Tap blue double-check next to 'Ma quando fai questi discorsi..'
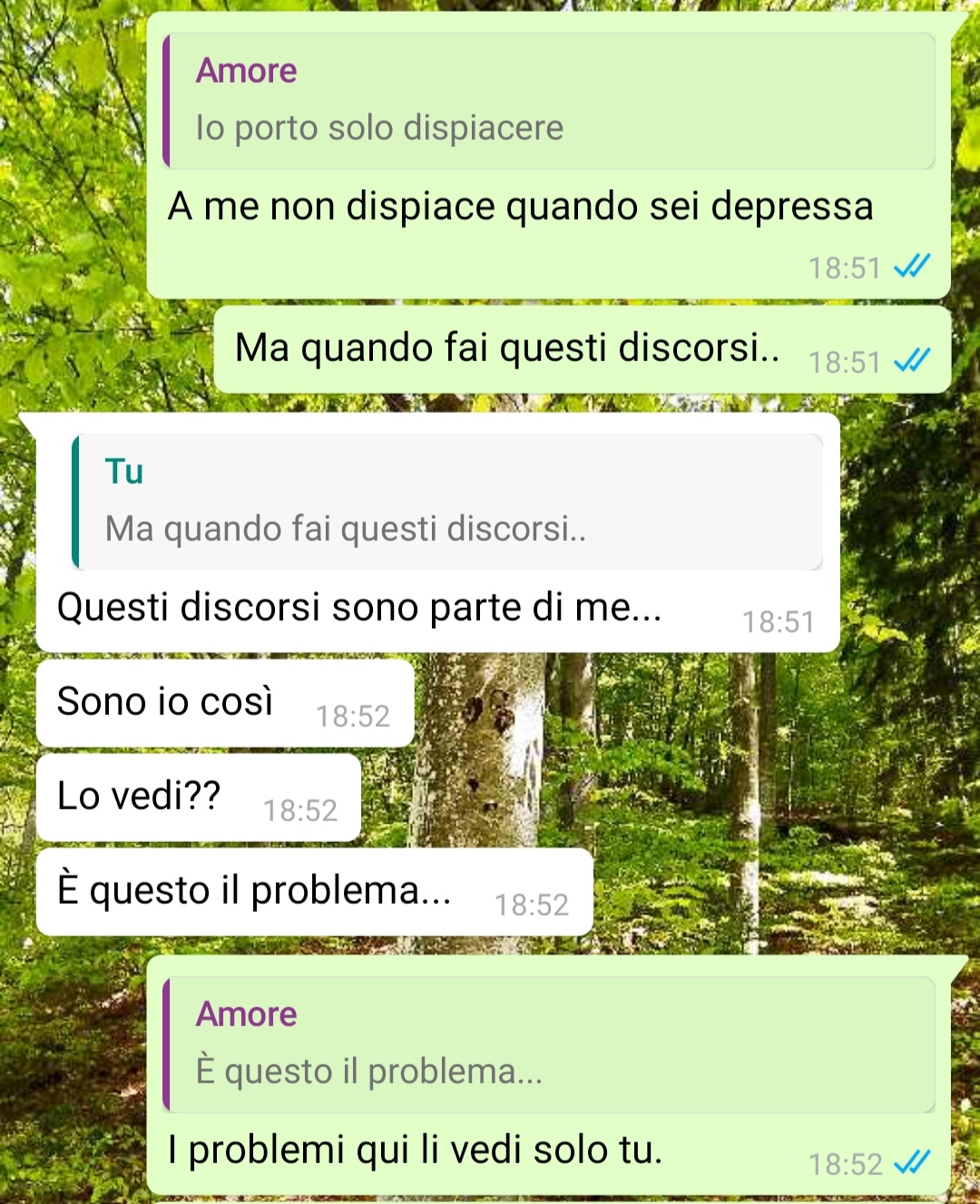 pyautogui.click(x=912, y=361)
